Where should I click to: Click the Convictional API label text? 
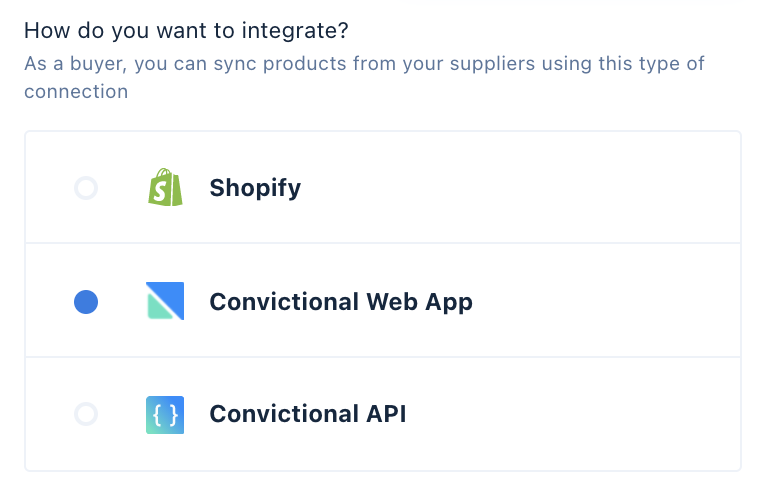click(308, 414)
